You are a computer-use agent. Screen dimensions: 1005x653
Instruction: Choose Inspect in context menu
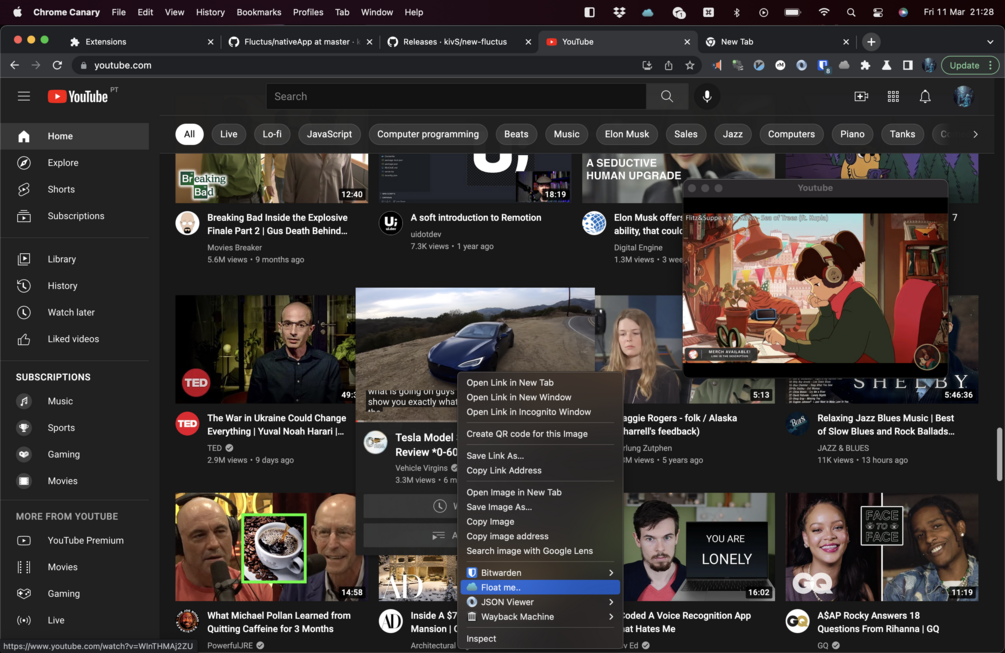pyautogui.click(x=540, y=639)
